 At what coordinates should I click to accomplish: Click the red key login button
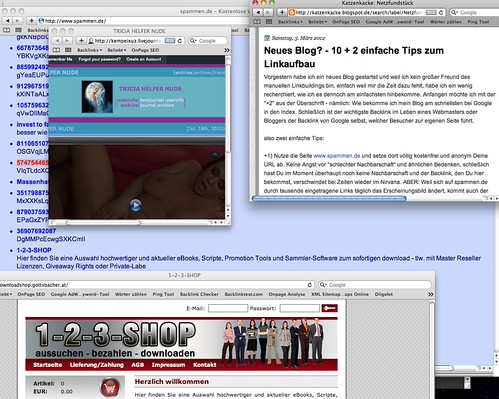click(329, 308)
